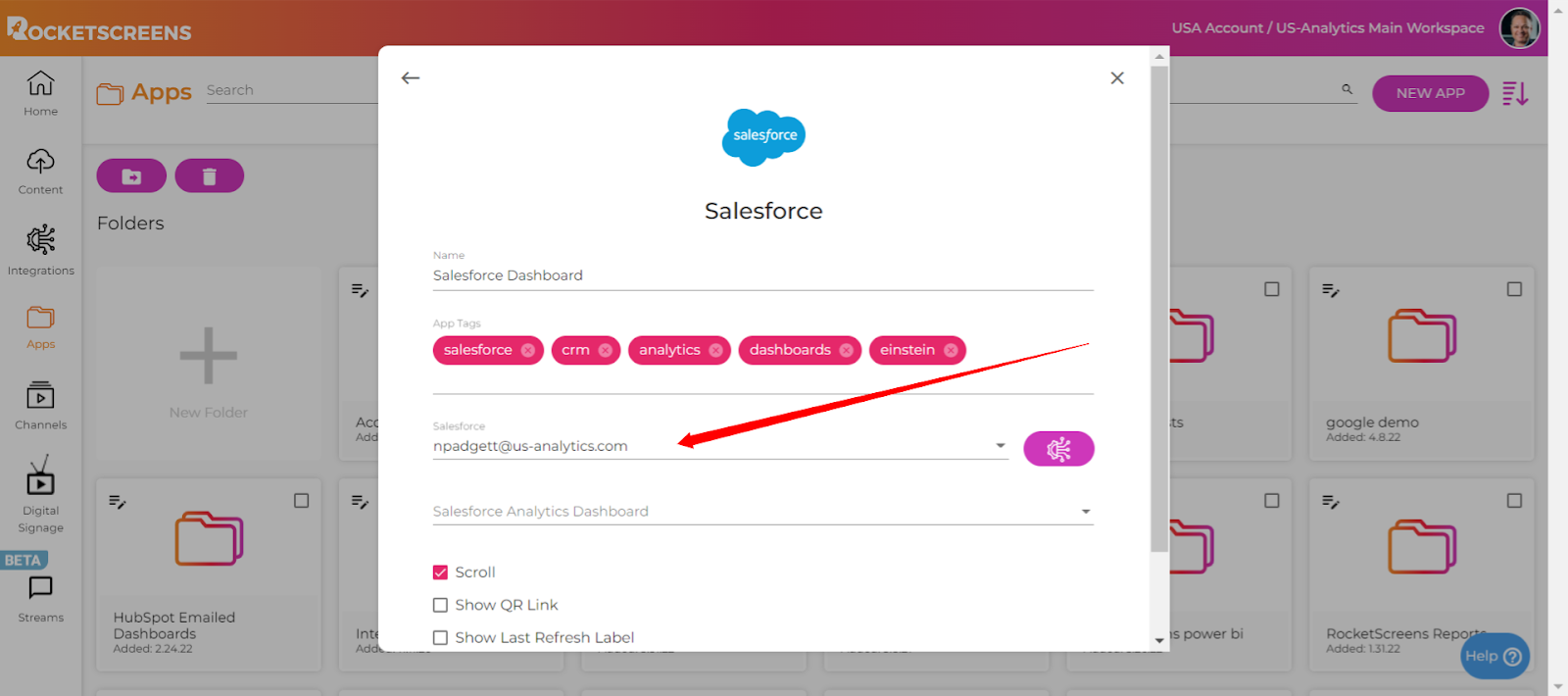
Task: Click the Apps page heading
Action: pyautogui.click(x=162, y=92)
